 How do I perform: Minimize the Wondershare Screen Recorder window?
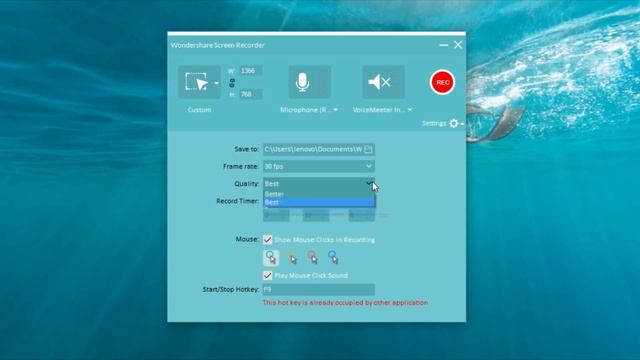[444, 45]
